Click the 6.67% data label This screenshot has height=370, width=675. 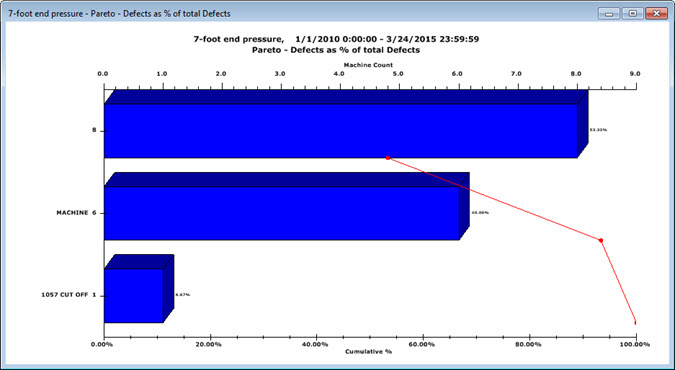183,295
